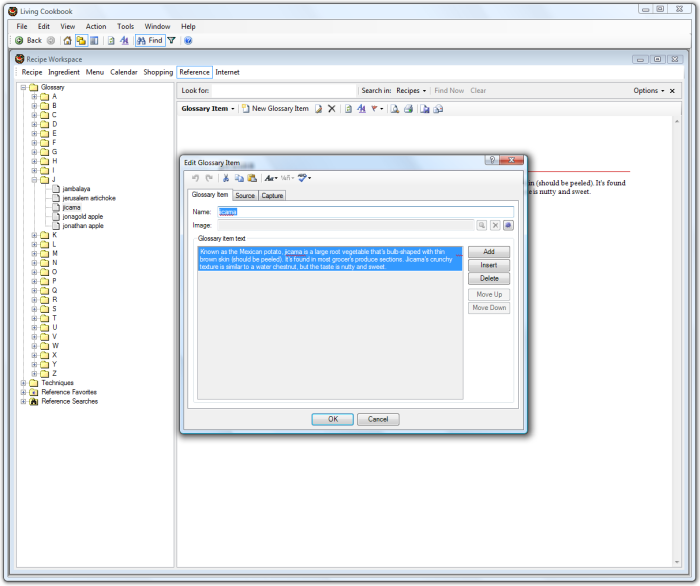The image size is (700, 586).
Task: Click the funnel filter icon in main toolbar
Action: tap(171, 41)
